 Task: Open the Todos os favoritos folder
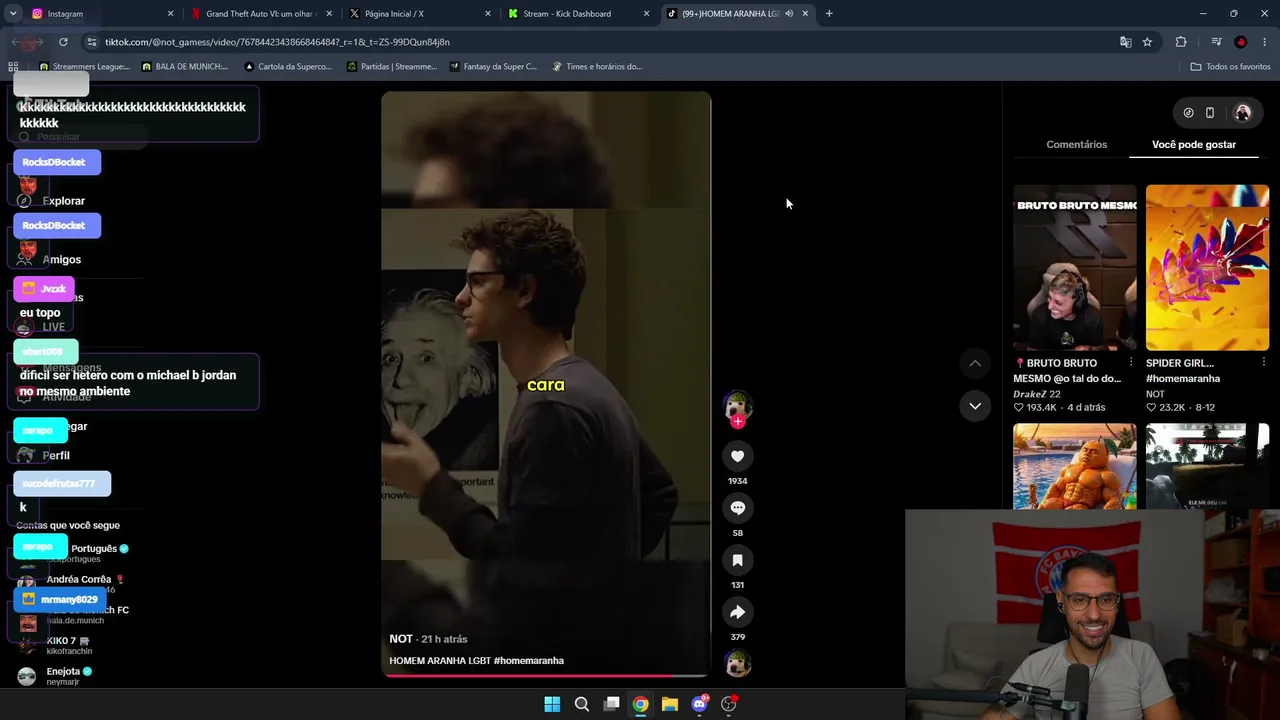coord(1230,67)
